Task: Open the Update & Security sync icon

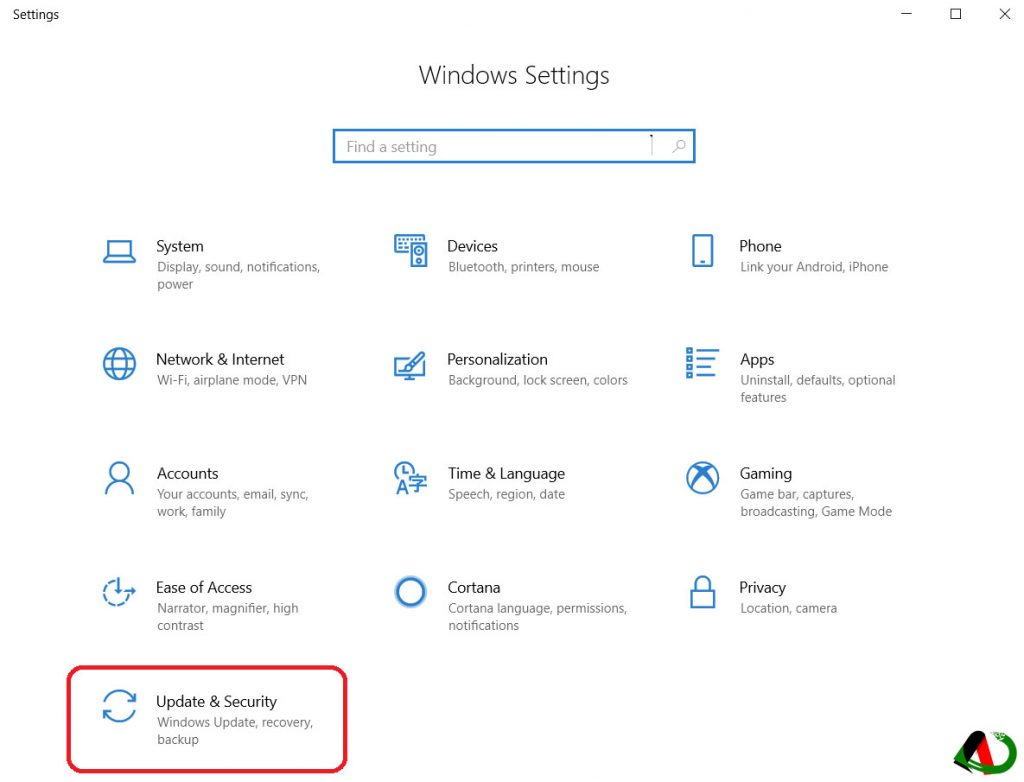Action: tap(120, 706)
